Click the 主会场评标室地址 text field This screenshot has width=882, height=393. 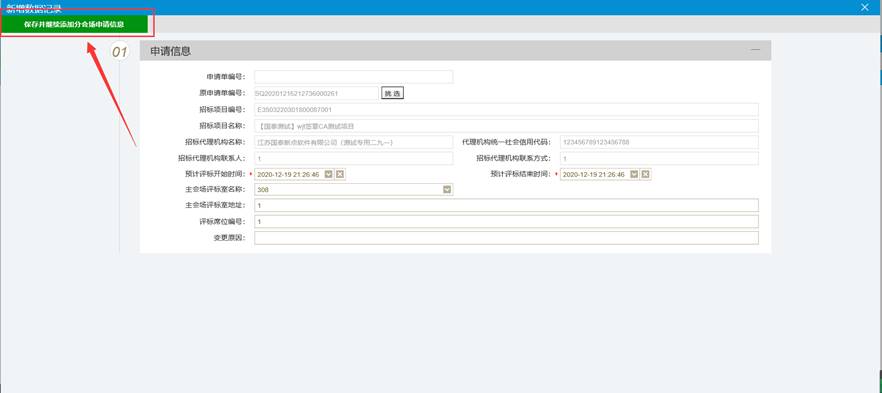506,206
